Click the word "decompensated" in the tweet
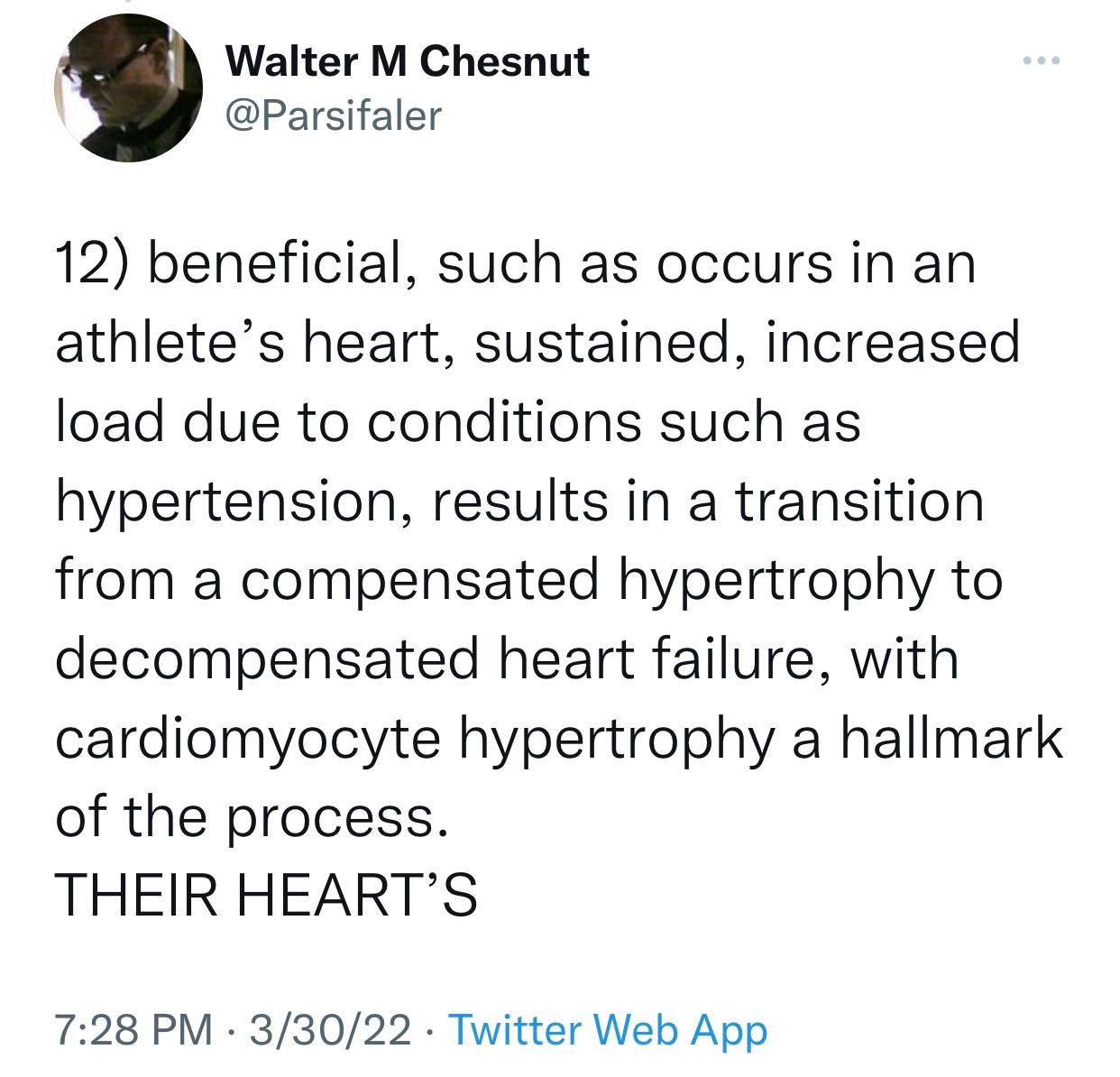The width and height of the screenshot is (1120, 1077). (x=267, y=660)
